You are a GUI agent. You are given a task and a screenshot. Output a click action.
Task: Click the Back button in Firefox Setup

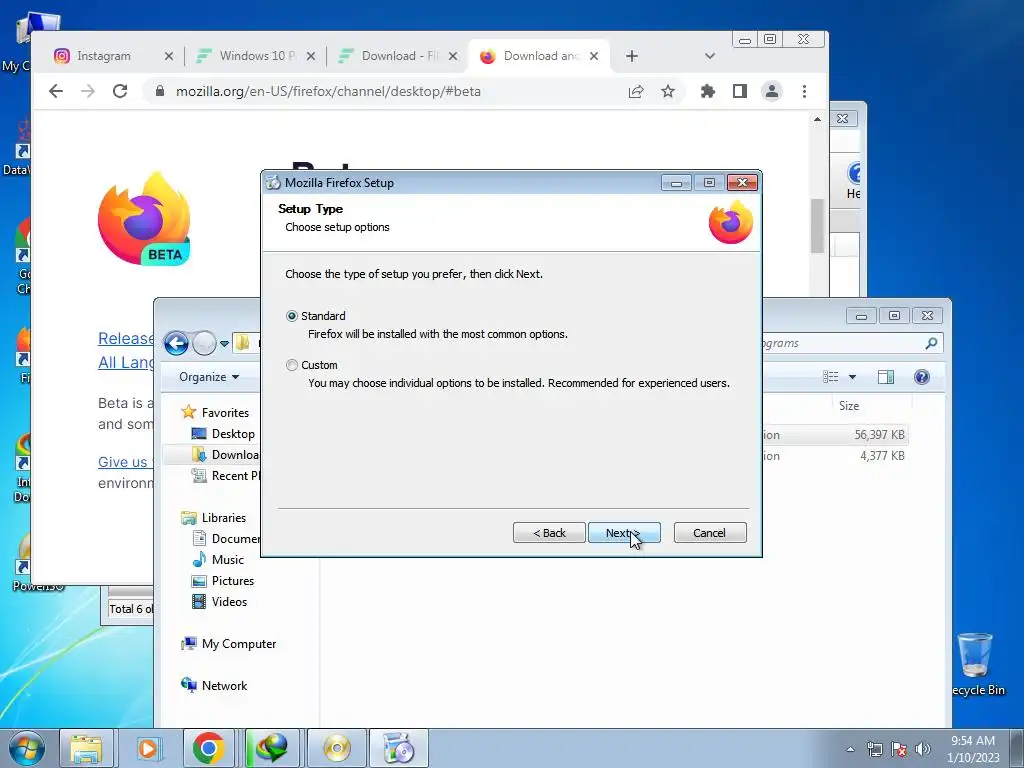(549, 533)
